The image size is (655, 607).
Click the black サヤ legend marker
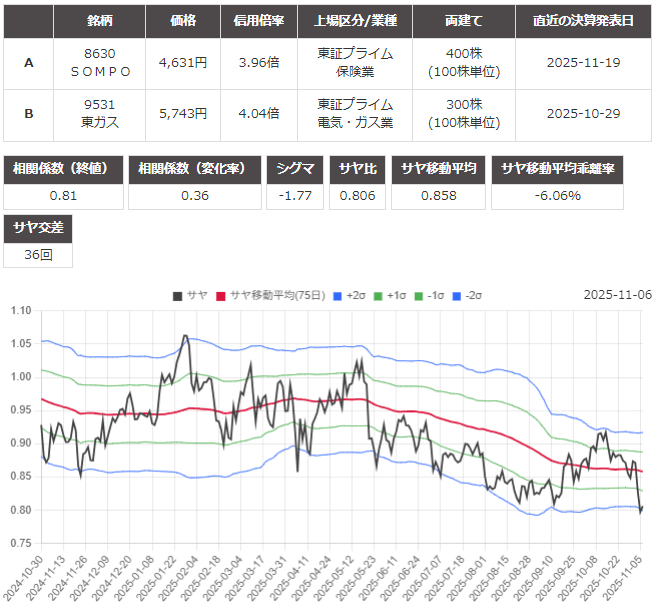pos(177,295)
